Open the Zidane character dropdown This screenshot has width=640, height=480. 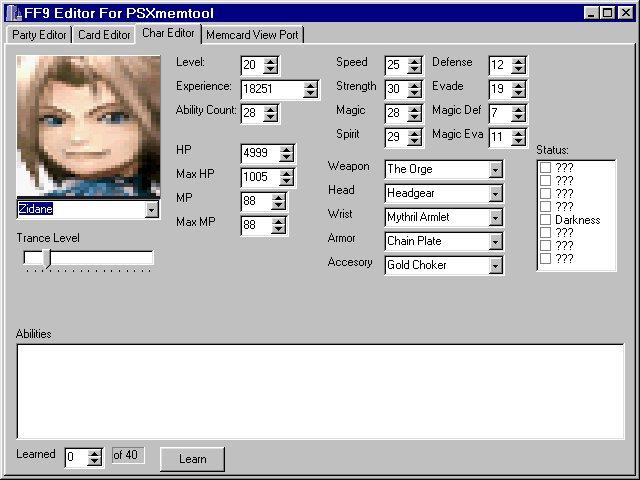click(151, 209)
